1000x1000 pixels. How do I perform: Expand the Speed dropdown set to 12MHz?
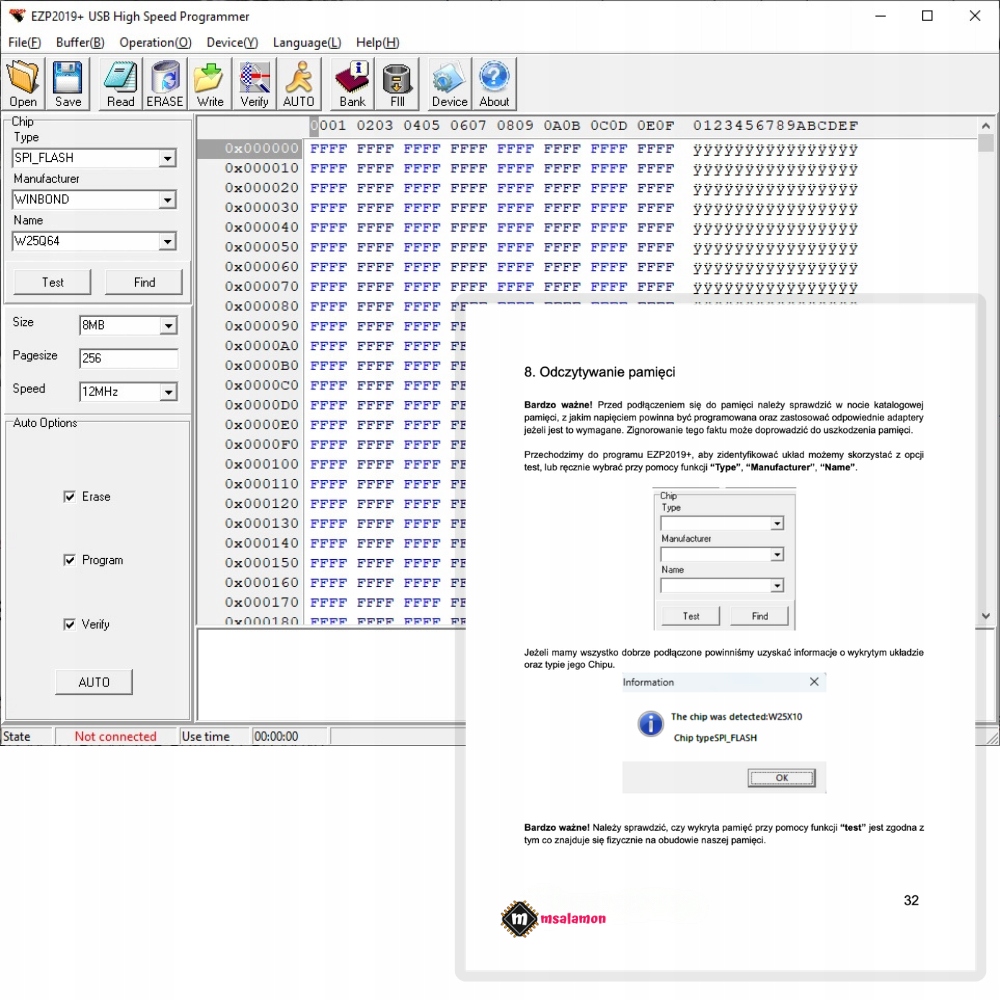(168, 392)
